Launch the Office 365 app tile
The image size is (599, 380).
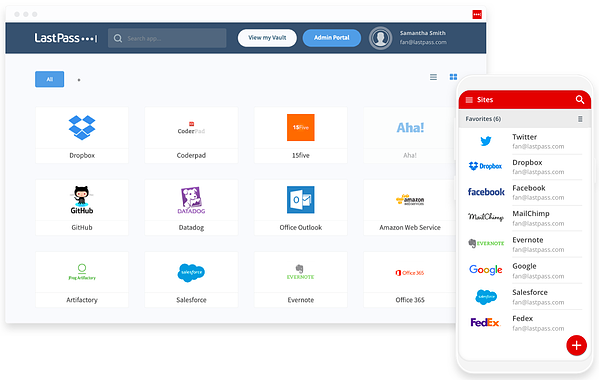tap(410, 280)
